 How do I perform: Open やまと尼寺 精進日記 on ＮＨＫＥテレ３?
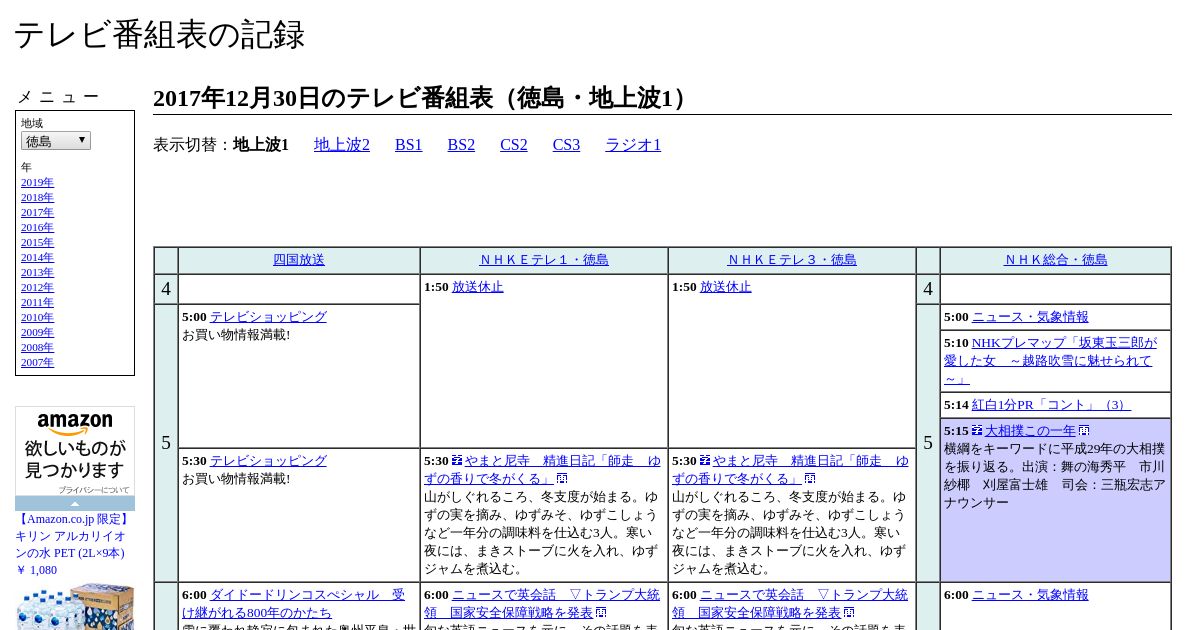[790, 470]
